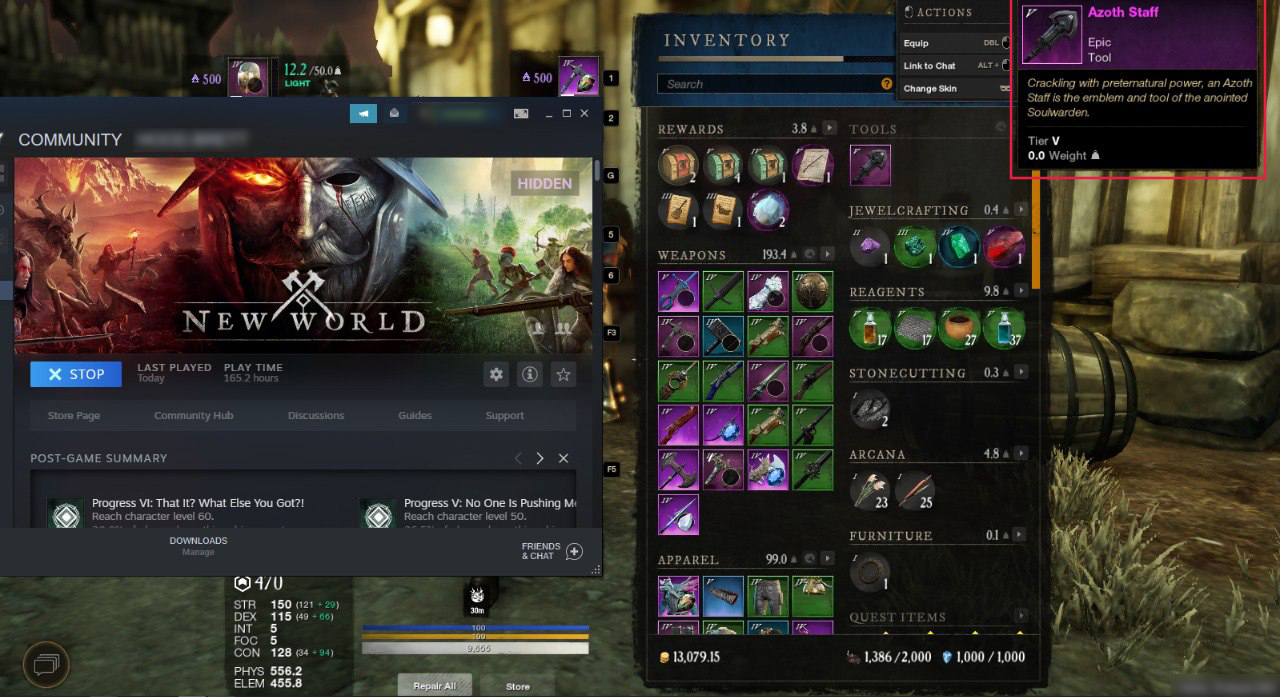Click the in-game Store button
This screenshot has height=697, width=1280.
coord(518,686)
